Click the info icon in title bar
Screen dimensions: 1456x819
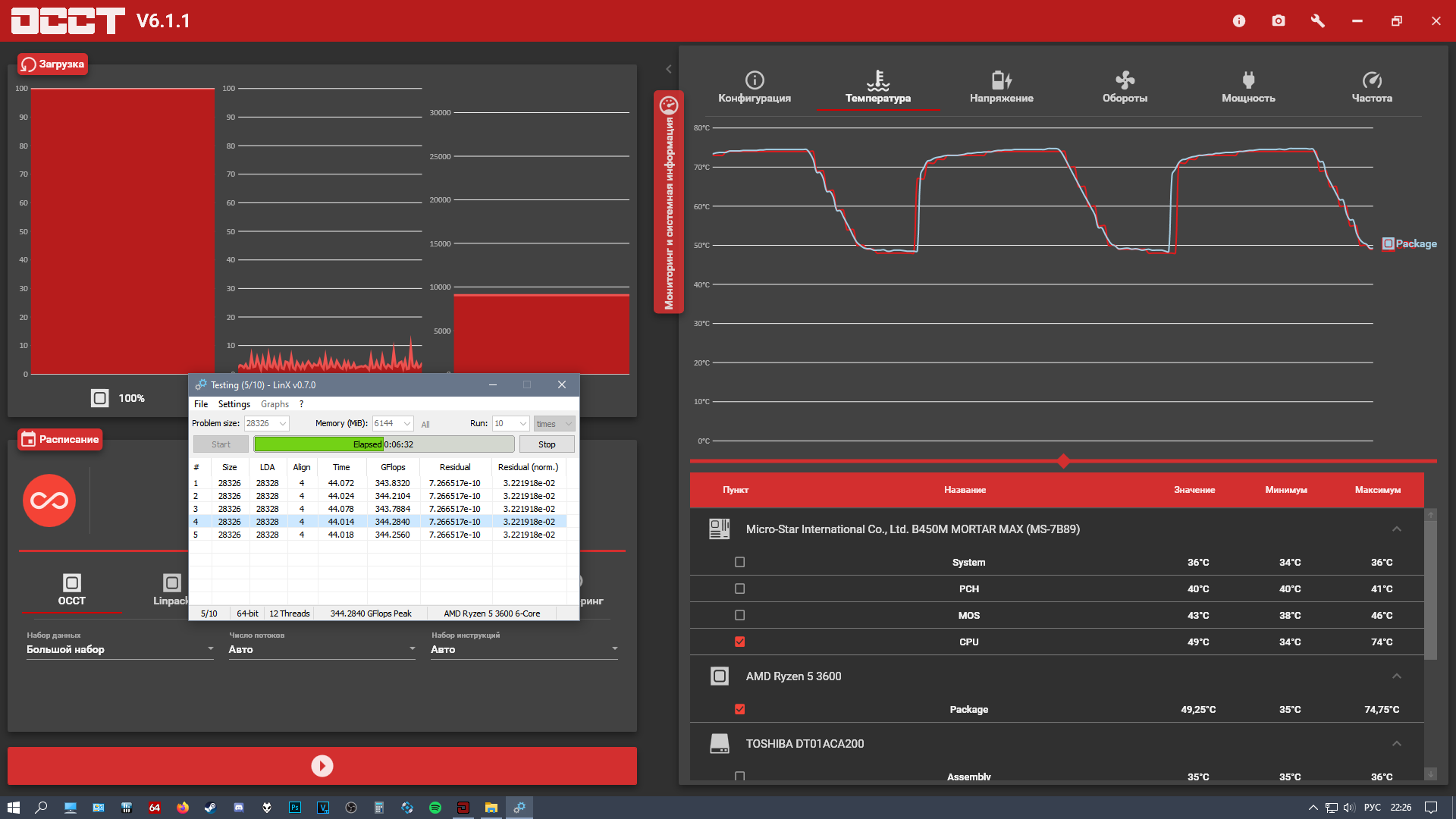pos(1239,21)
